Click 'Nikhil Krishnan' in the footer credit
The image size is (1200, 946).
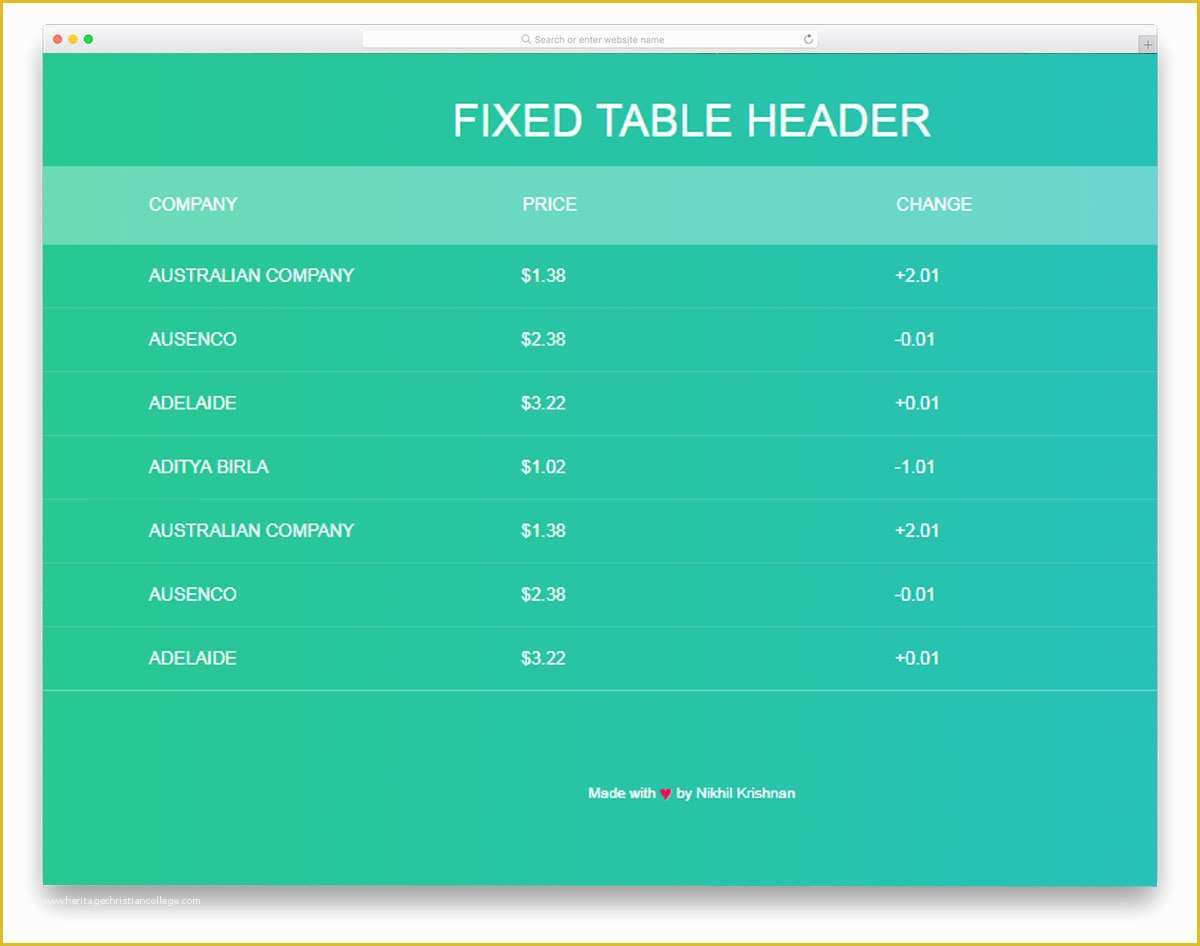(746, 793)
